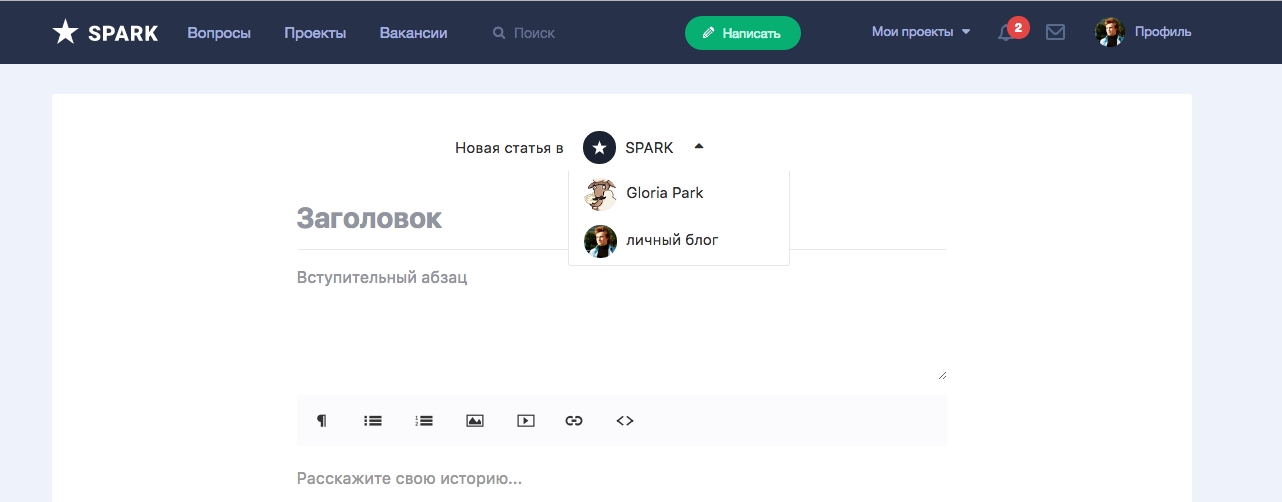Viewport: 1282px width, 502px height.
Task: Insert a video block
Action: [526, 421]
